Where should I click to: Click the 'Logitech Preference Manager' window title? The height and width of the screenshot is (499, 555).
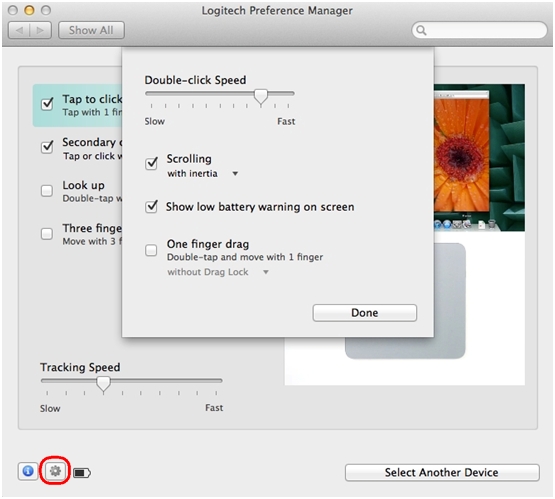277,11
